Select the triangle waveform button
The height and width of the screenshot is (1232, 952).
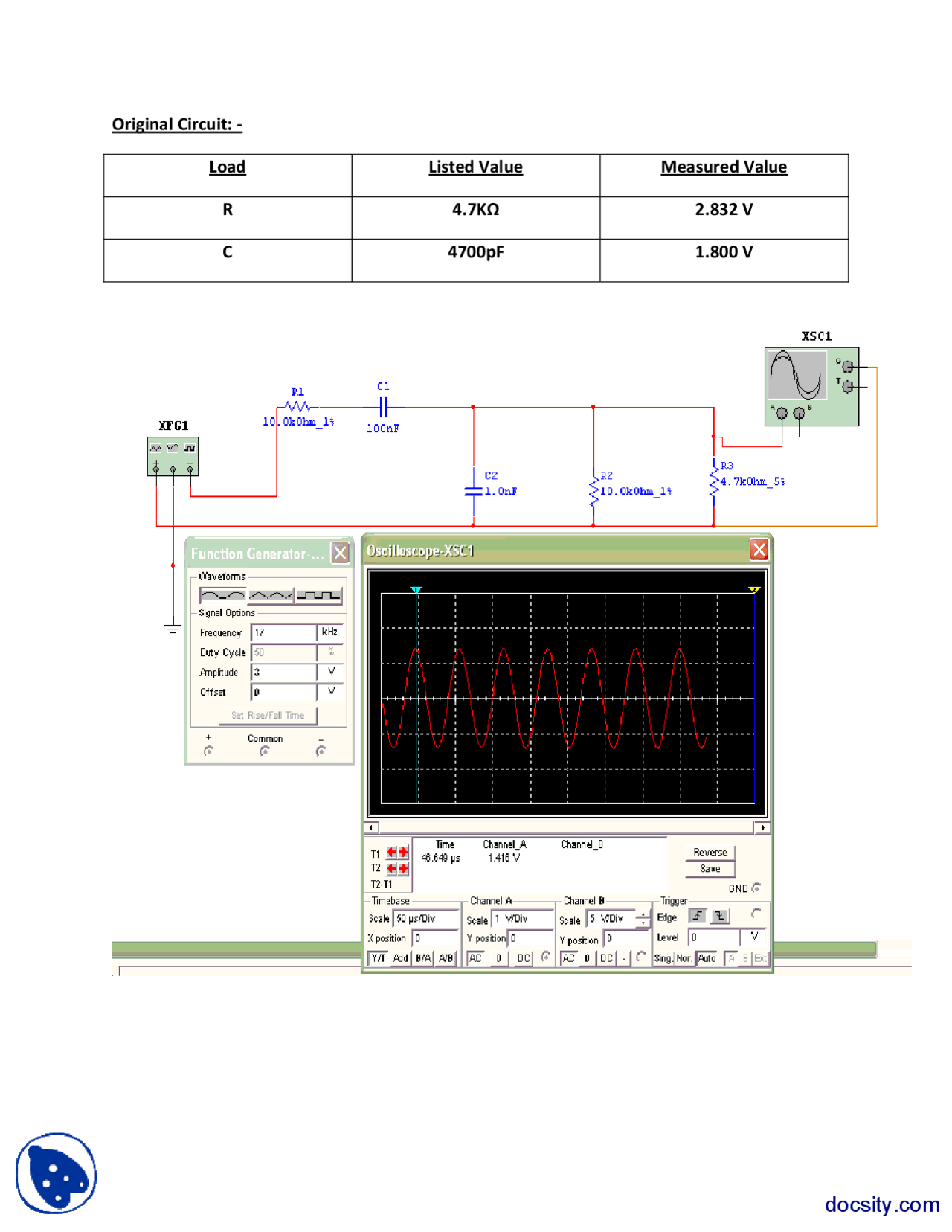[x=271, y=595]
